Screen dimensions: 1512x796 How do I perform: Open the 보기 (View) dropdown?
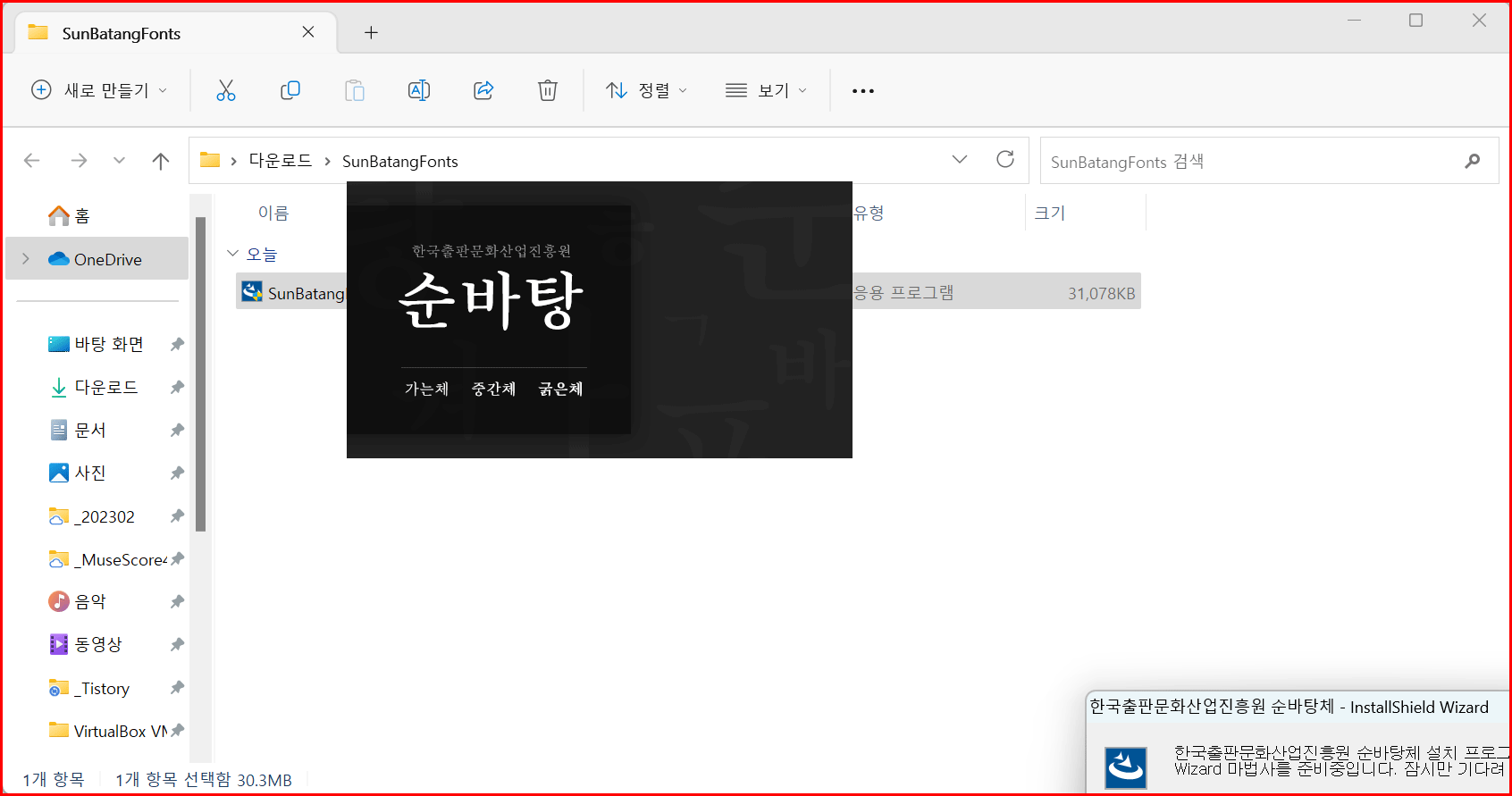pos(766,90)
